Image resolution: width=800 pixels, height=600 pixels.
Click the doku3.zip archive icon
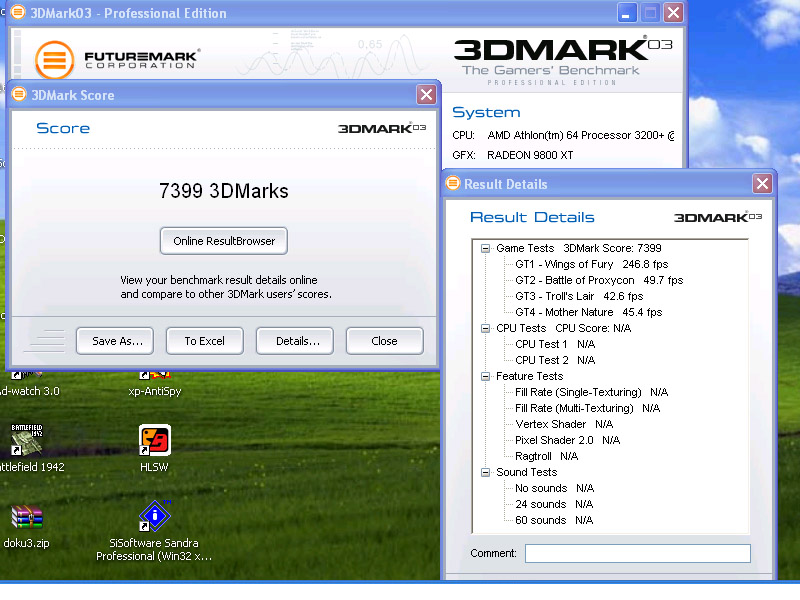coord(27,518)
